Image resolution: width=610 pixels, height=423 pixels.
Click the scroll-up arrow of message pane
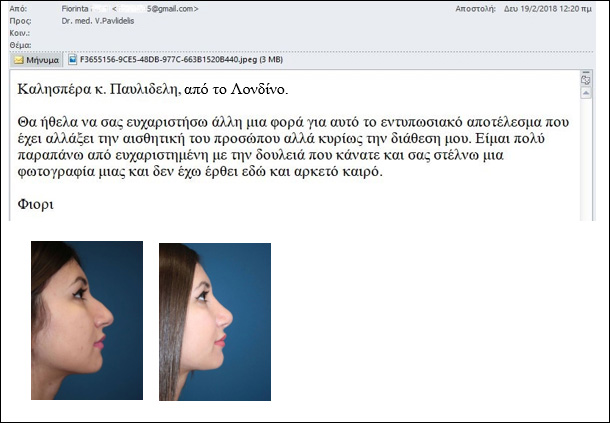click(x=586, y=93)
